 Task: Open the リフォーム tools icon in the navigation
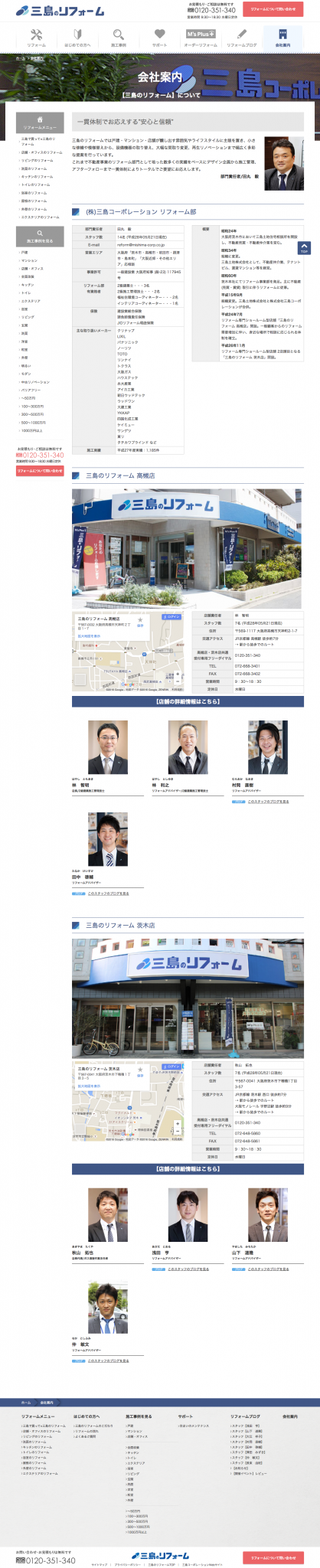click(x=37, y=34)
